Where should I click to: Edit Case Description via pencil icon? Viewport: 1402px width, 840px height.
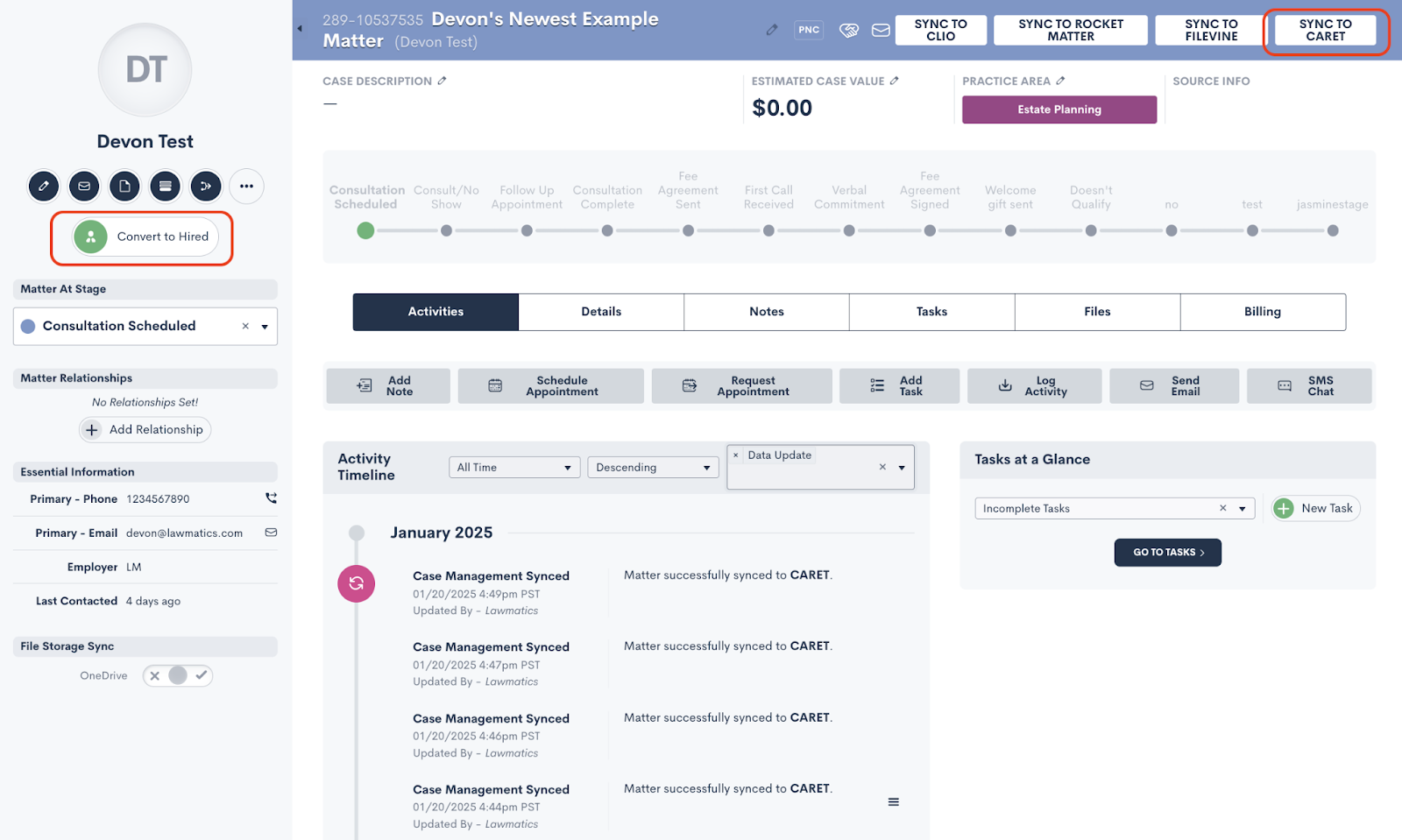[x=442, y=81]
